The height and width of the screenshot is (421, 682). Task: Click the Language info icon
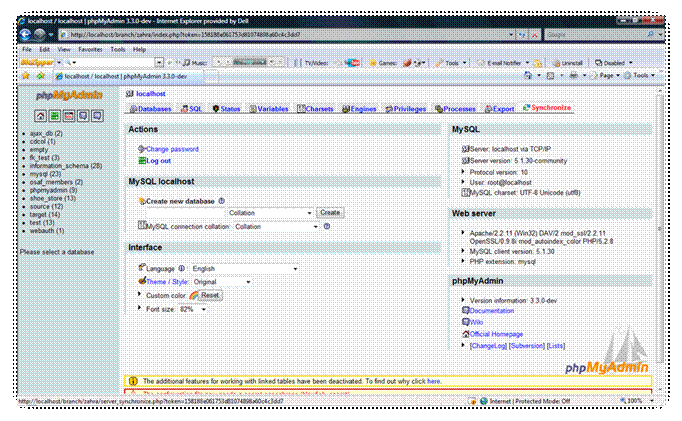[x=182, y=268]
